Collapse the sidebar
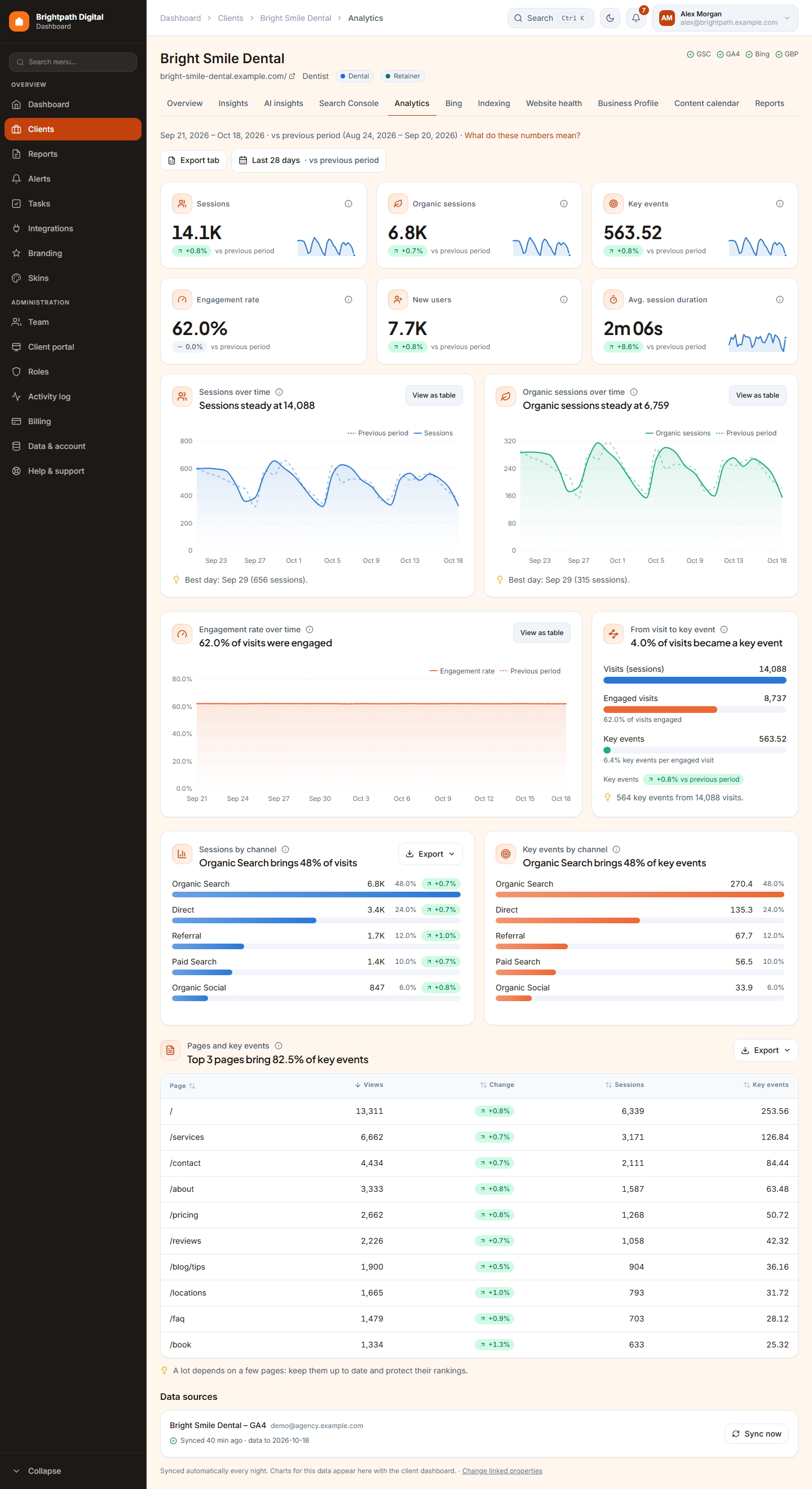This screenshot has height=1489, width=812. tap(73, 1470)
